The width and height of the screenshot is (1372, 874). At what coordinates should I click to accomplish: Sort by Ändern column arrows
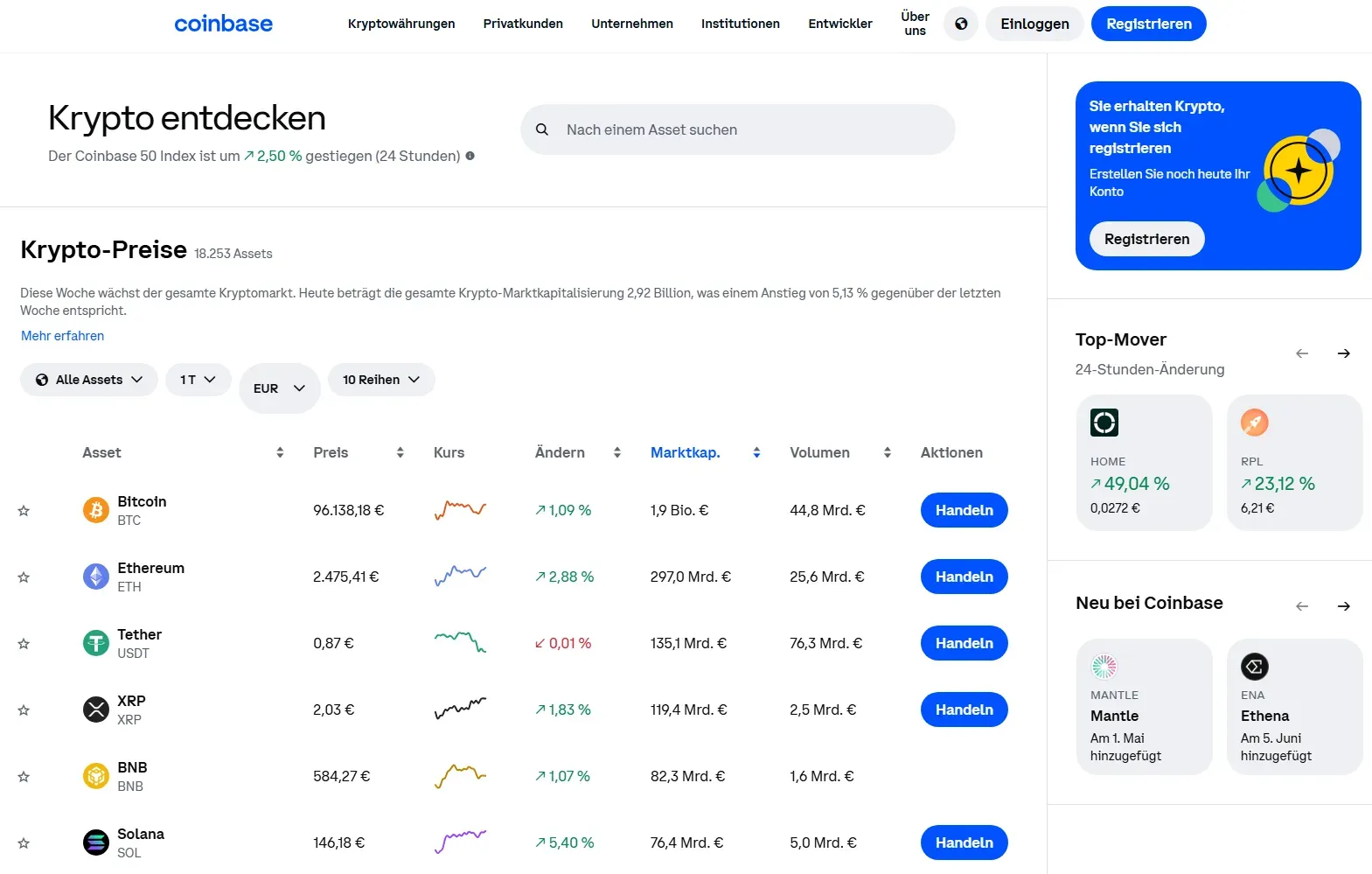point(617,452)
